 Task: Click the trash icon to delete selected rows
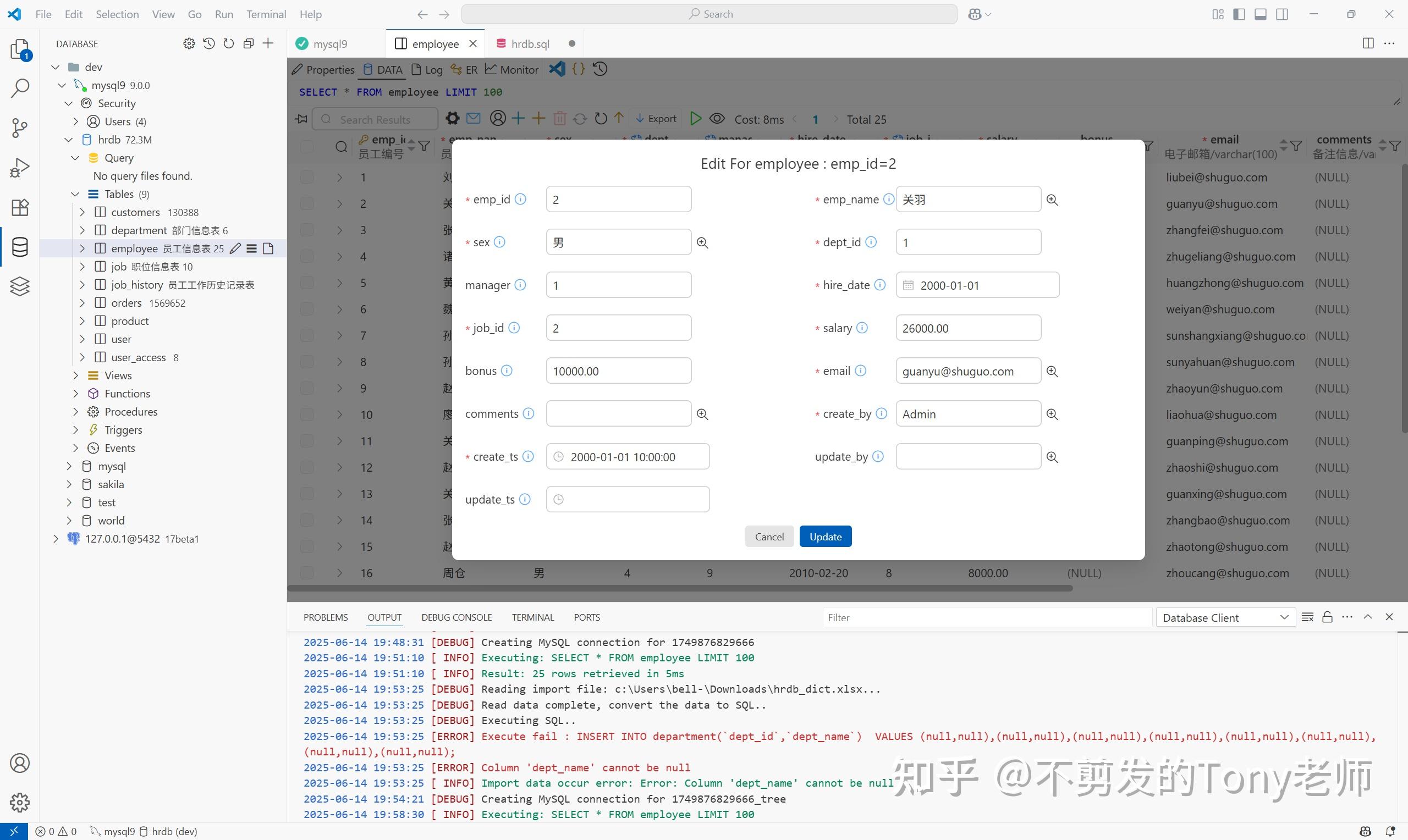559,118
